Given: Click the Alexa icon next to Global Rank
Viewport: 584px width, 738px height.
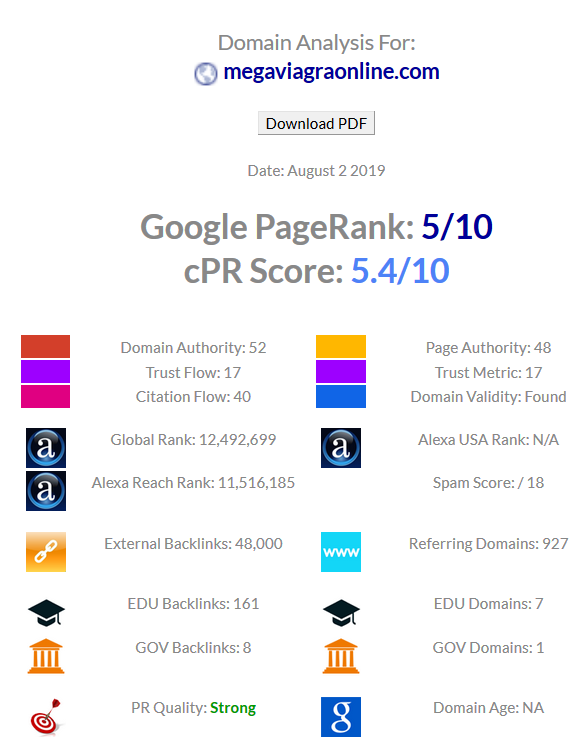Looking at the screenshot, I should click(x=46, y=448).
